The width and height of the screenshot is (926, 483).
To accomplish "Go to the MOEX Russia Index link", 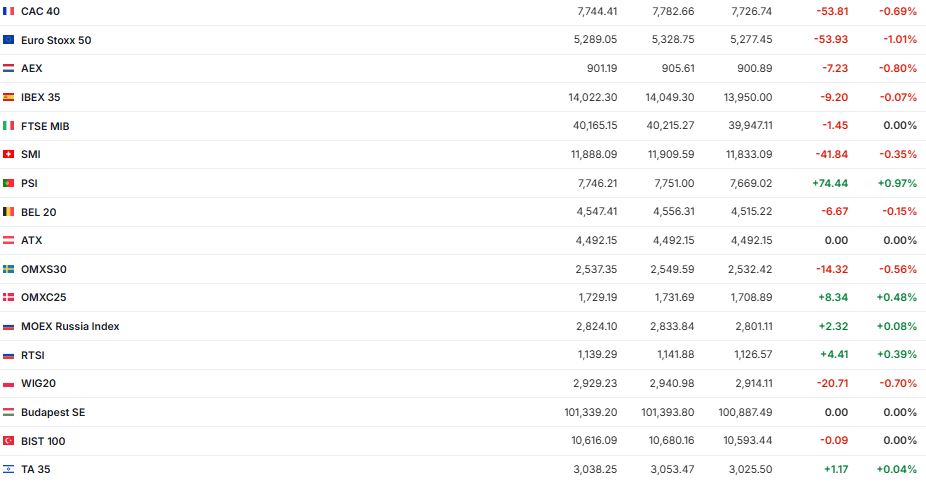I will click(x=70, y=326).
